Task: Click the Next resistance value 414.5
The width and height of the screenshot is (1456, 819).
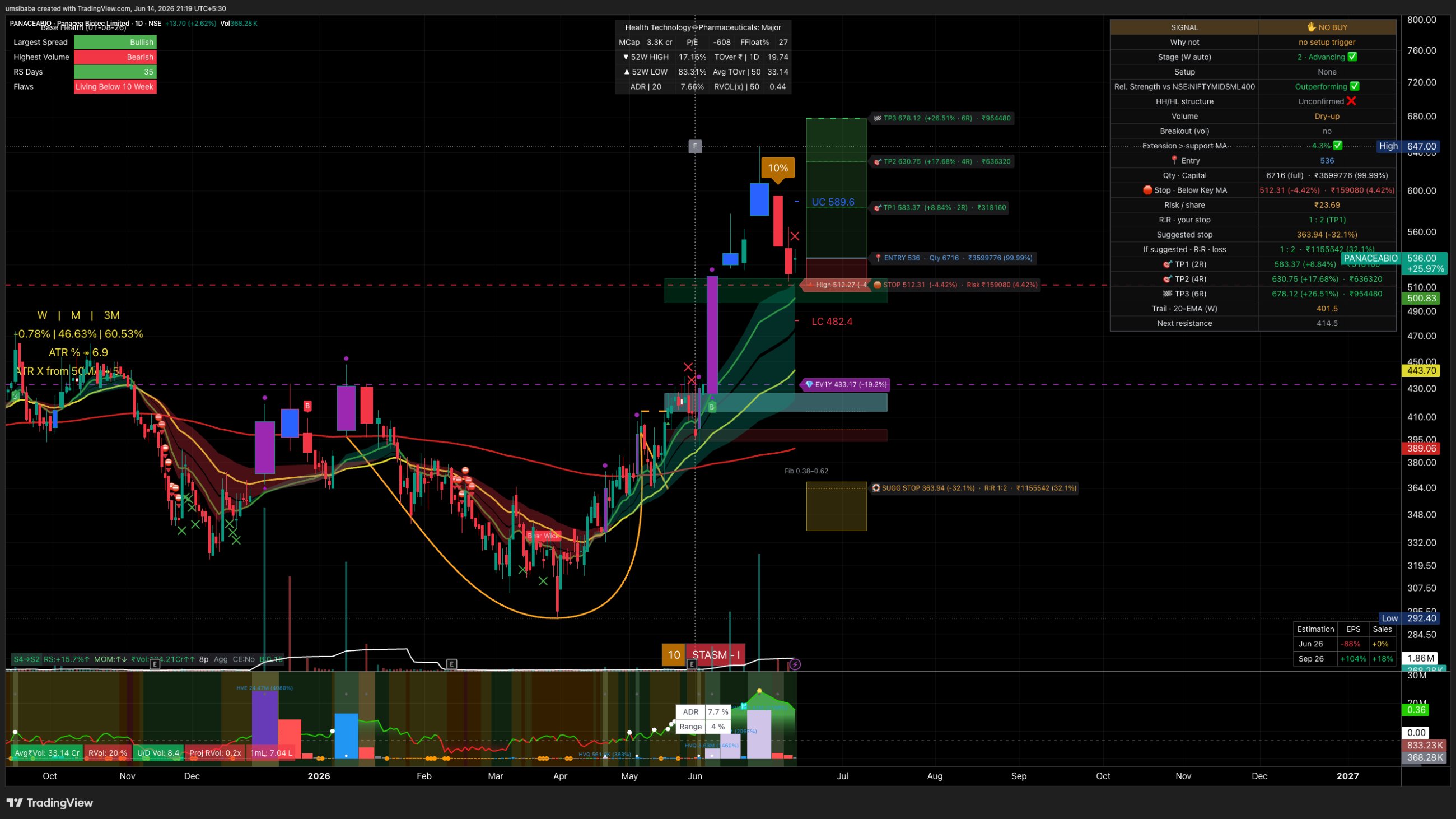Action: [1327, 323]
